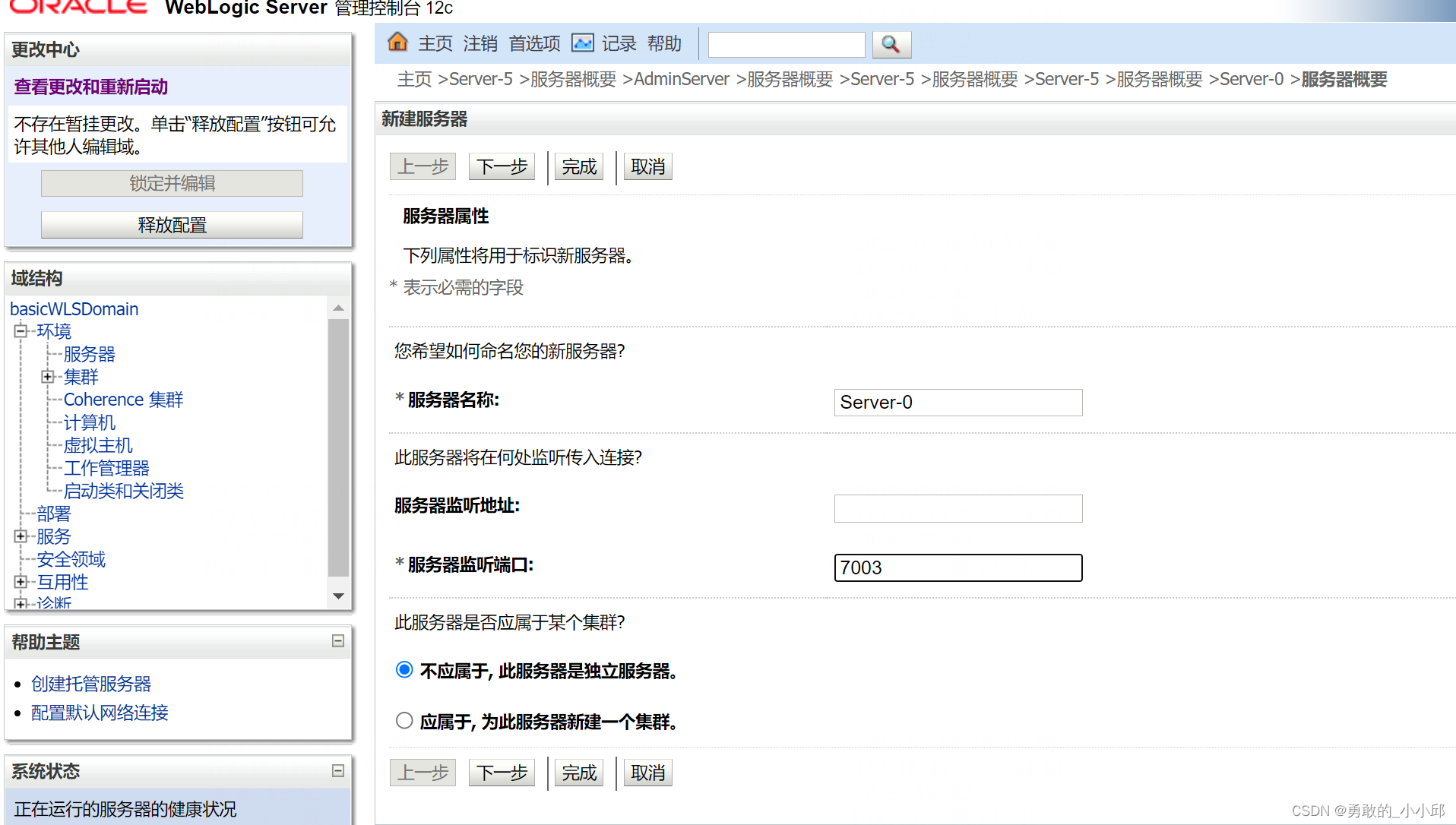This screenshot has height=825, width=1456.
Task: Click the top 完成 button
Action: pos(579,166)
